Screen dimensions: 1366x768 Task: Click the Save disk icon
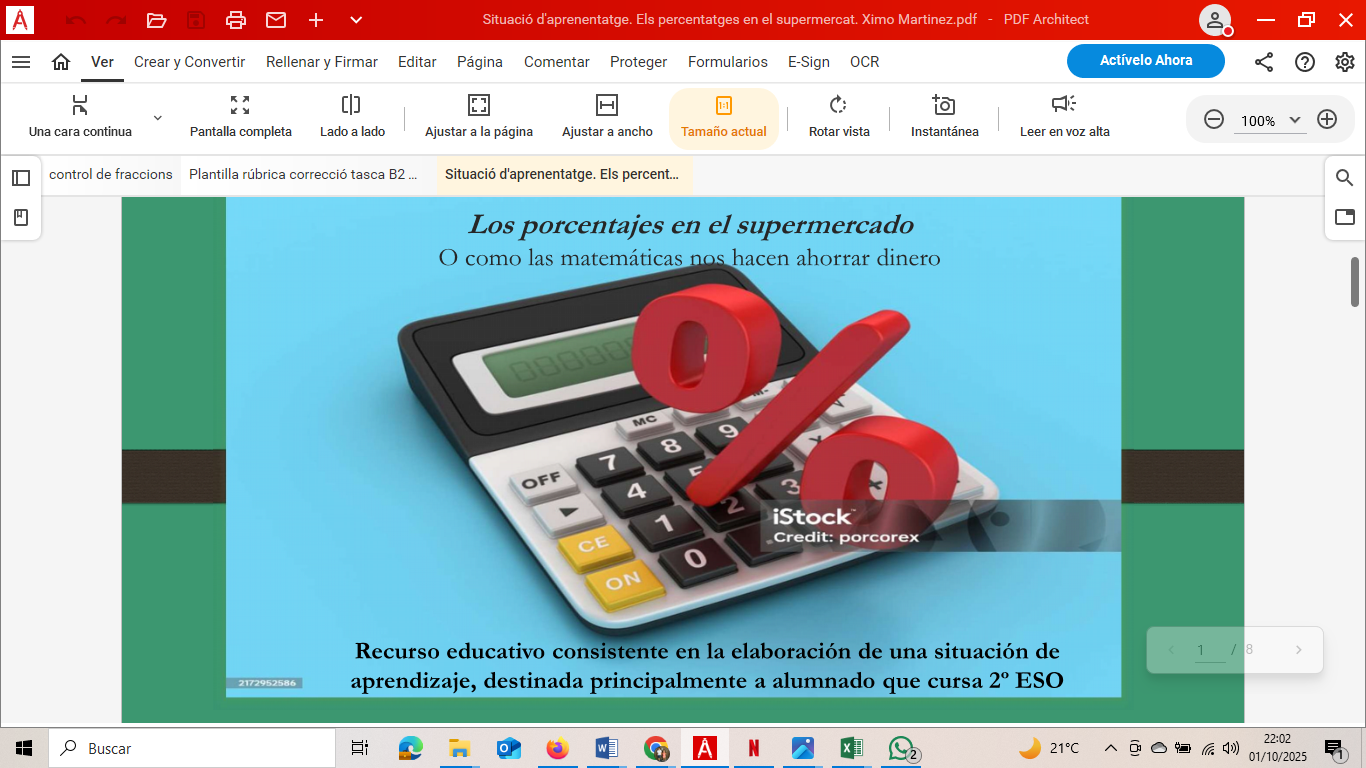[x=196, y=20]
